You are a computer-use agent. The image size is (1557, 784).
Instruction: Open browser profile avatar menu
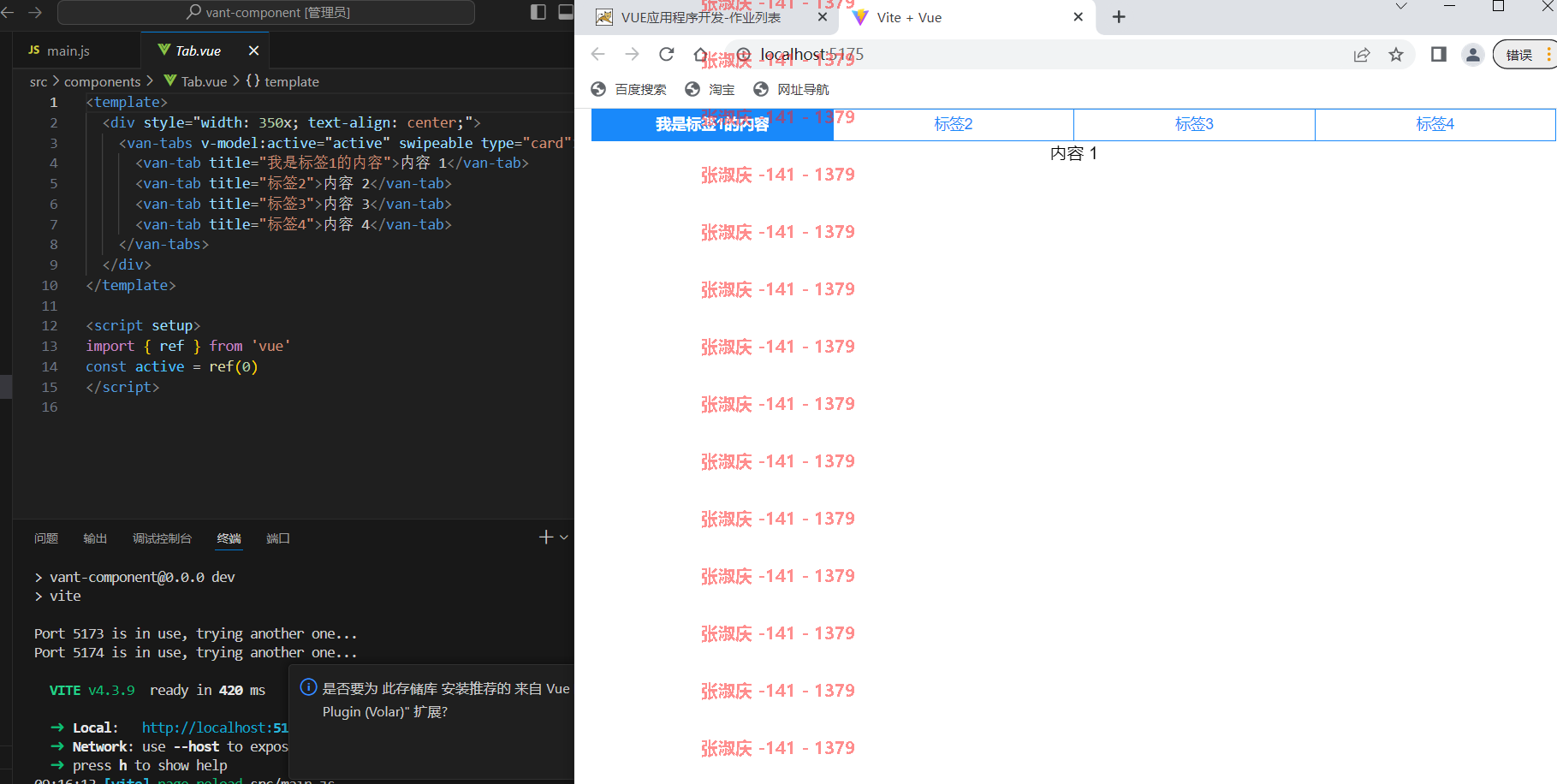point(1472,55)
